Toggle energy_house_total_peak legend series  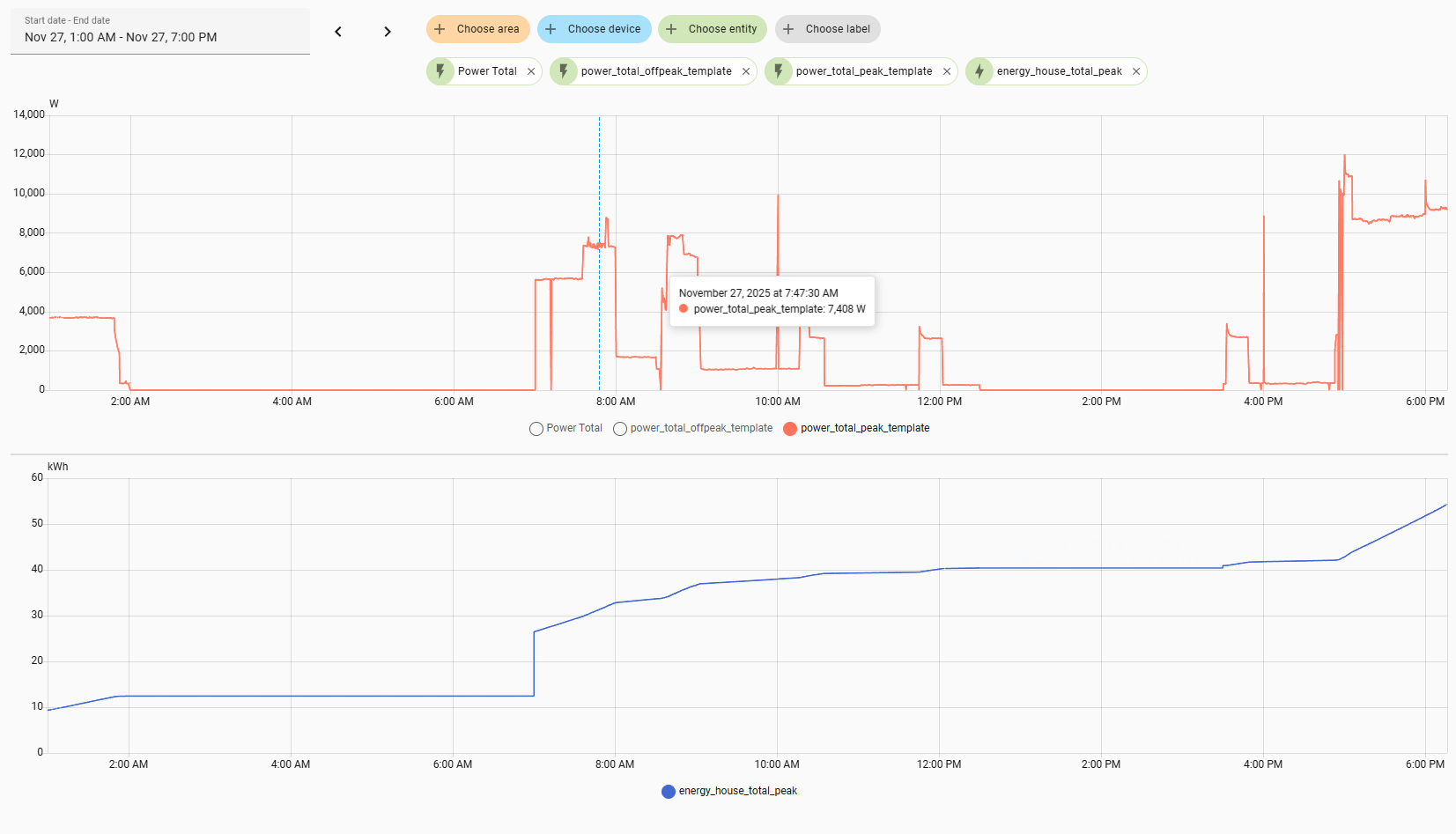point(729,792)
